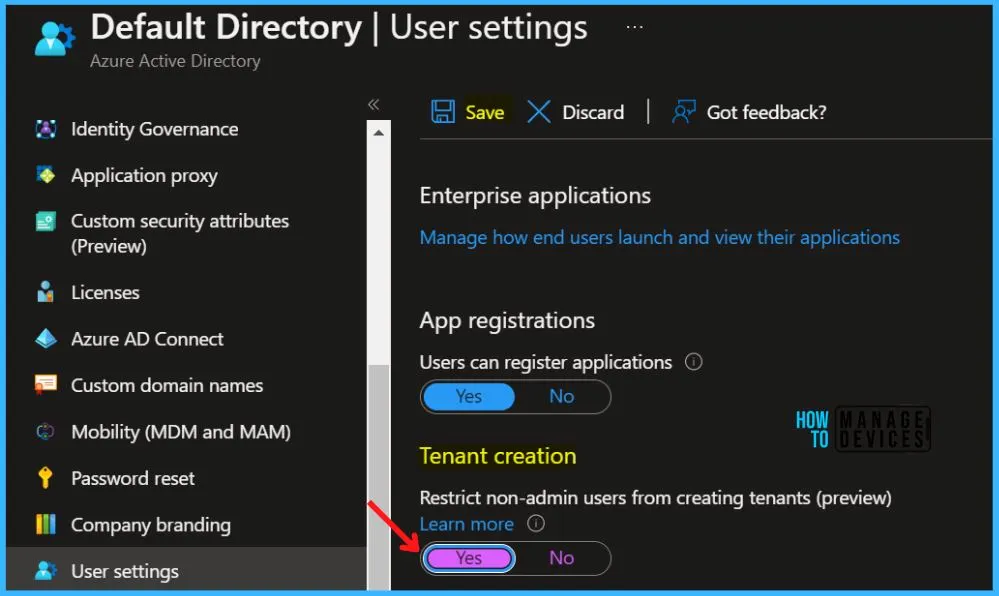Click the Custom security attributes icon

46,221
